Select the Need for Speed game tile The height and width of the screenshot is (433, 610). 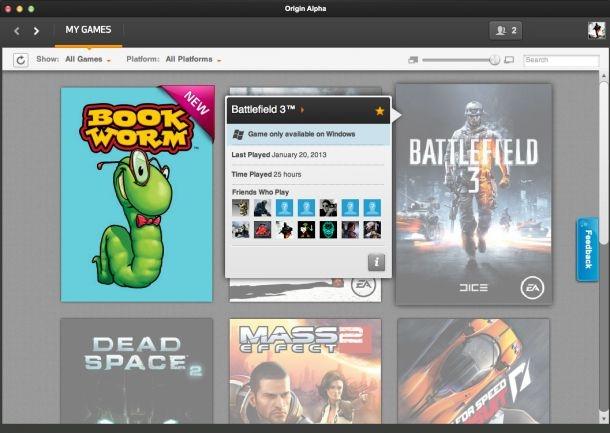(x=473, y=372)
